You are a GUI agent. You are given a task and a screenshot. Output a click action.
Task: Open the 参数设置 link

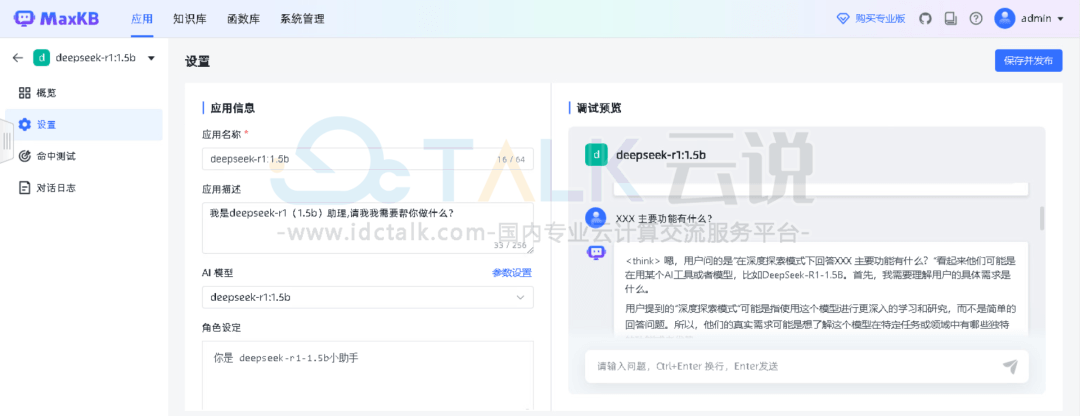pyautogui.click(x=512, y=273)
